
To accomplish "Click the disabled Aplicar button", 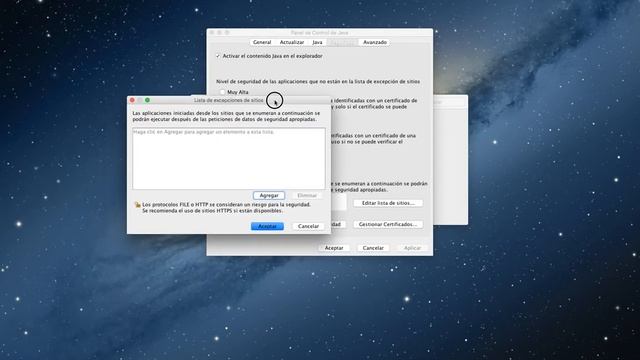I will tap(412, 248).
